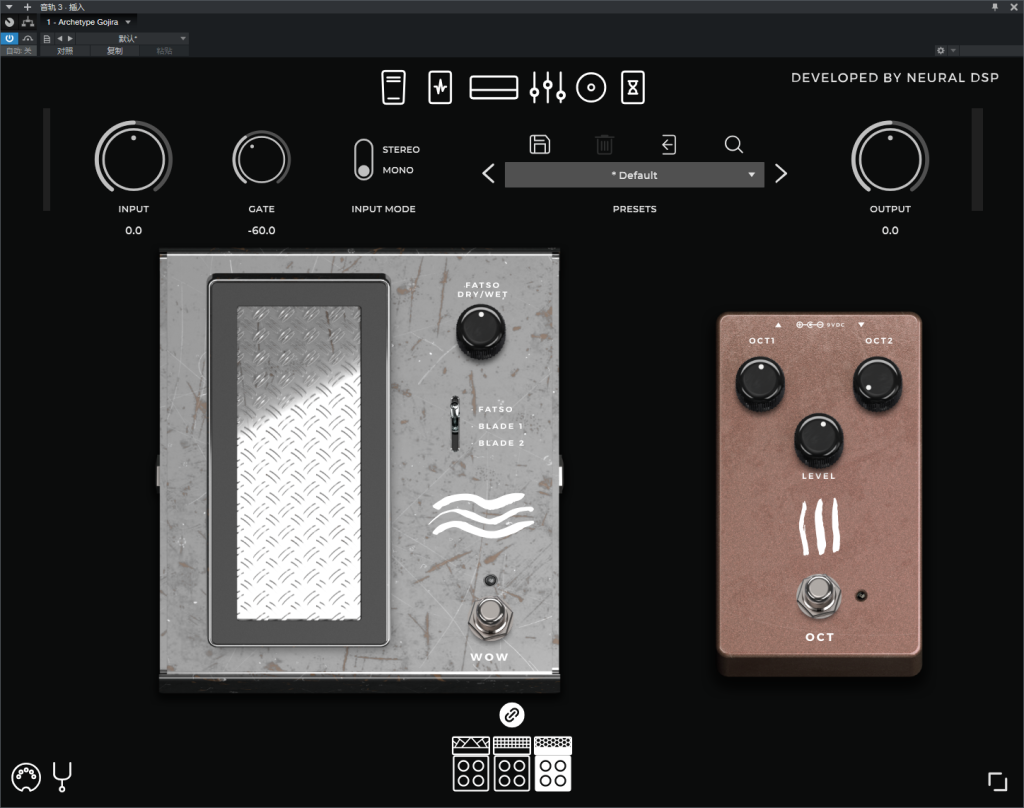Select the BLADE 1 mode label
This screenshot has width=1024, height=808.
coord(501,426)
